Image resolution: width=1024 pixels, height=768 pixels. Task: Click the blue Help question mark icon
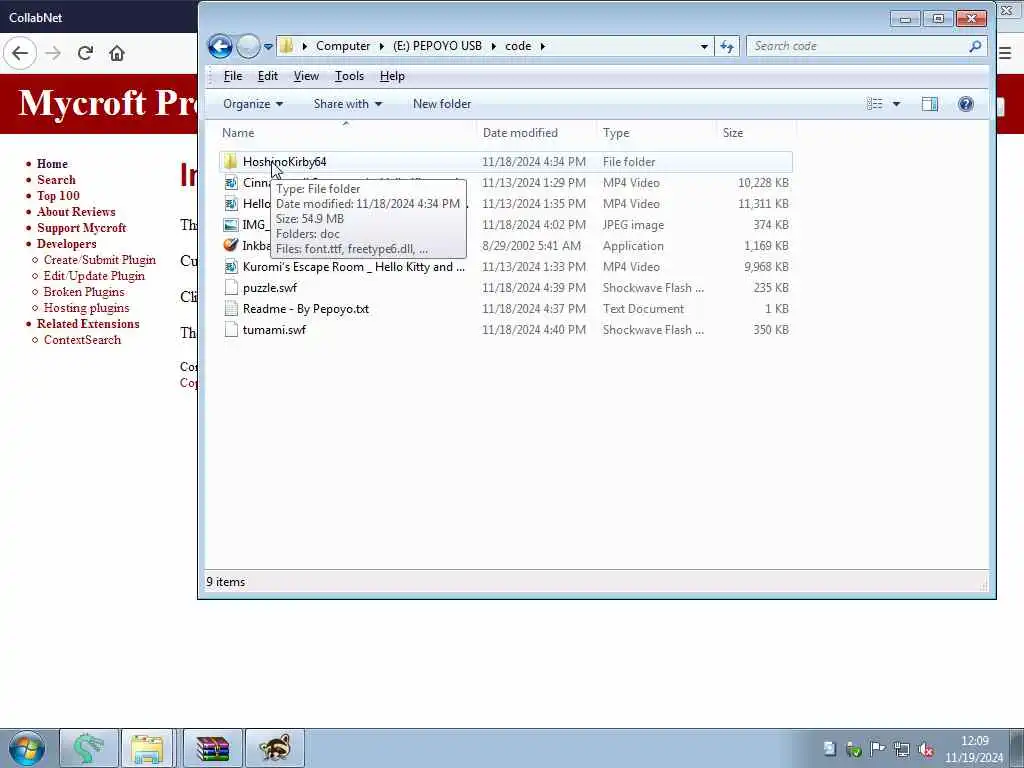click(x=965, y=104)
